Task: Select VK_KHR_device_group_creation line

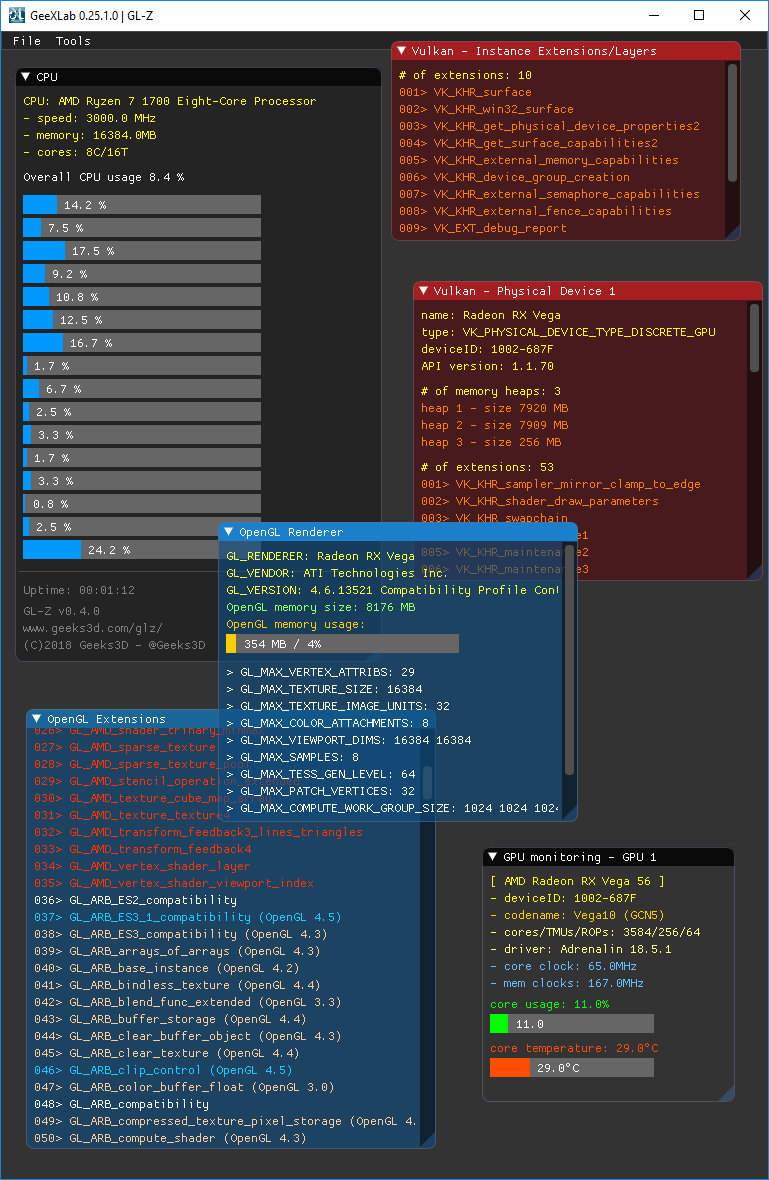Action: pos(514,177)
